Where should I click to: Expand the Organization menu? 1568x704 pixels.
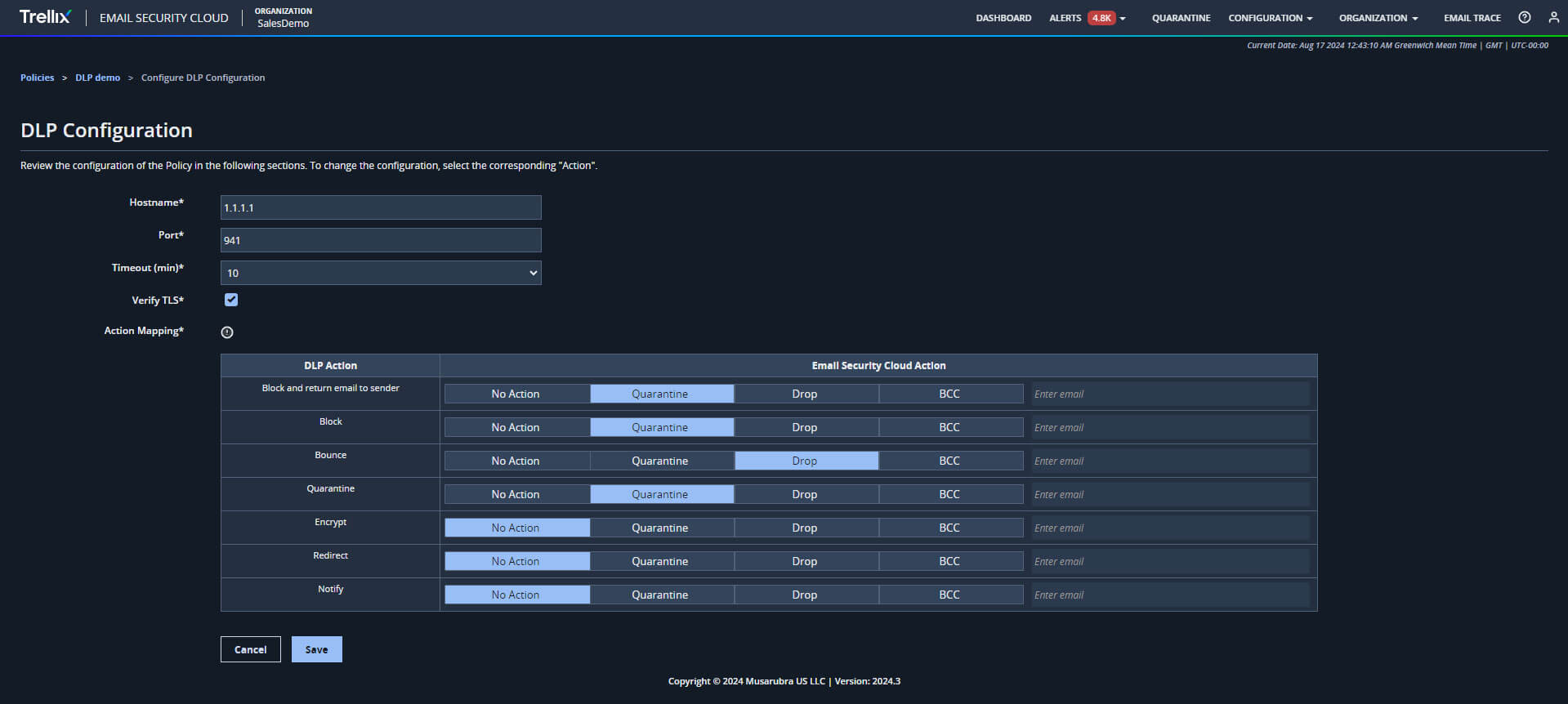[x=1378, y=18]
